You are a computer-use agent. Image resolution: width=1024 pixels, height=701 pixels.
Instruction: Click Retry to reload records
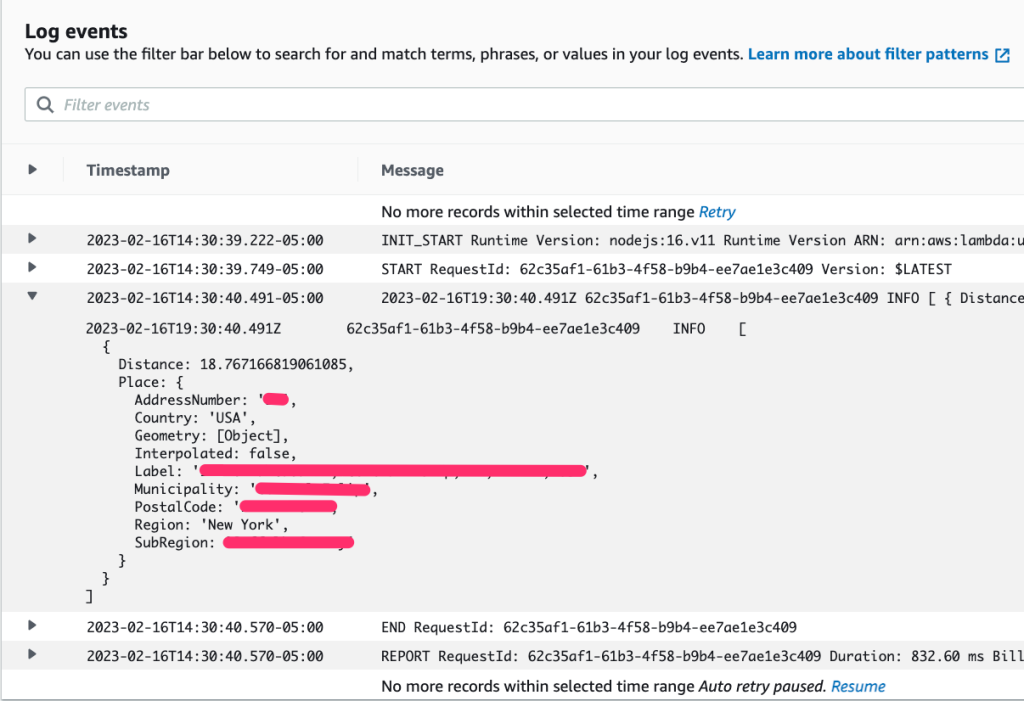[x=717, y=211]
